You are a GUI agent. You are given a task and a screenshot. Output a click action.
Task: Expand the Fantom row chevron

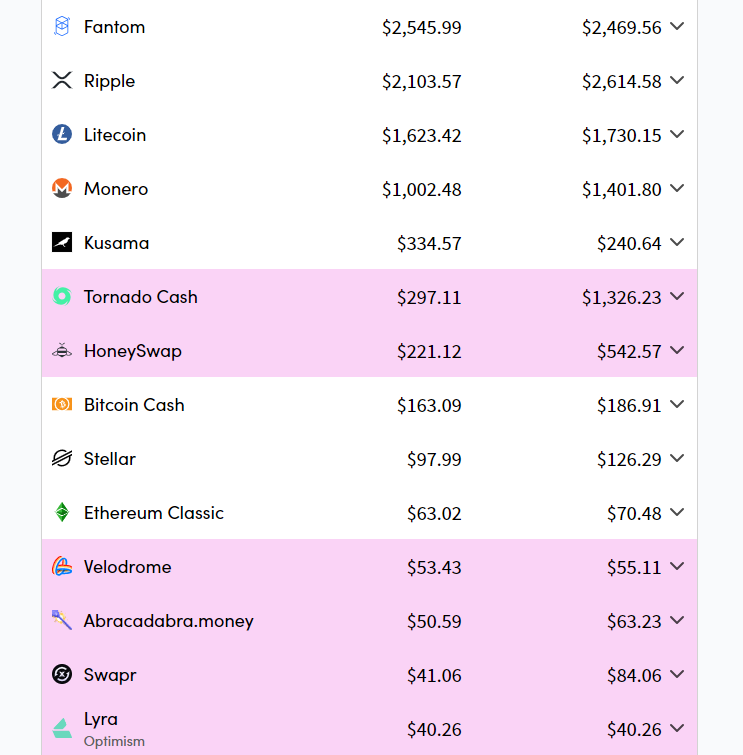coord(677,26)
